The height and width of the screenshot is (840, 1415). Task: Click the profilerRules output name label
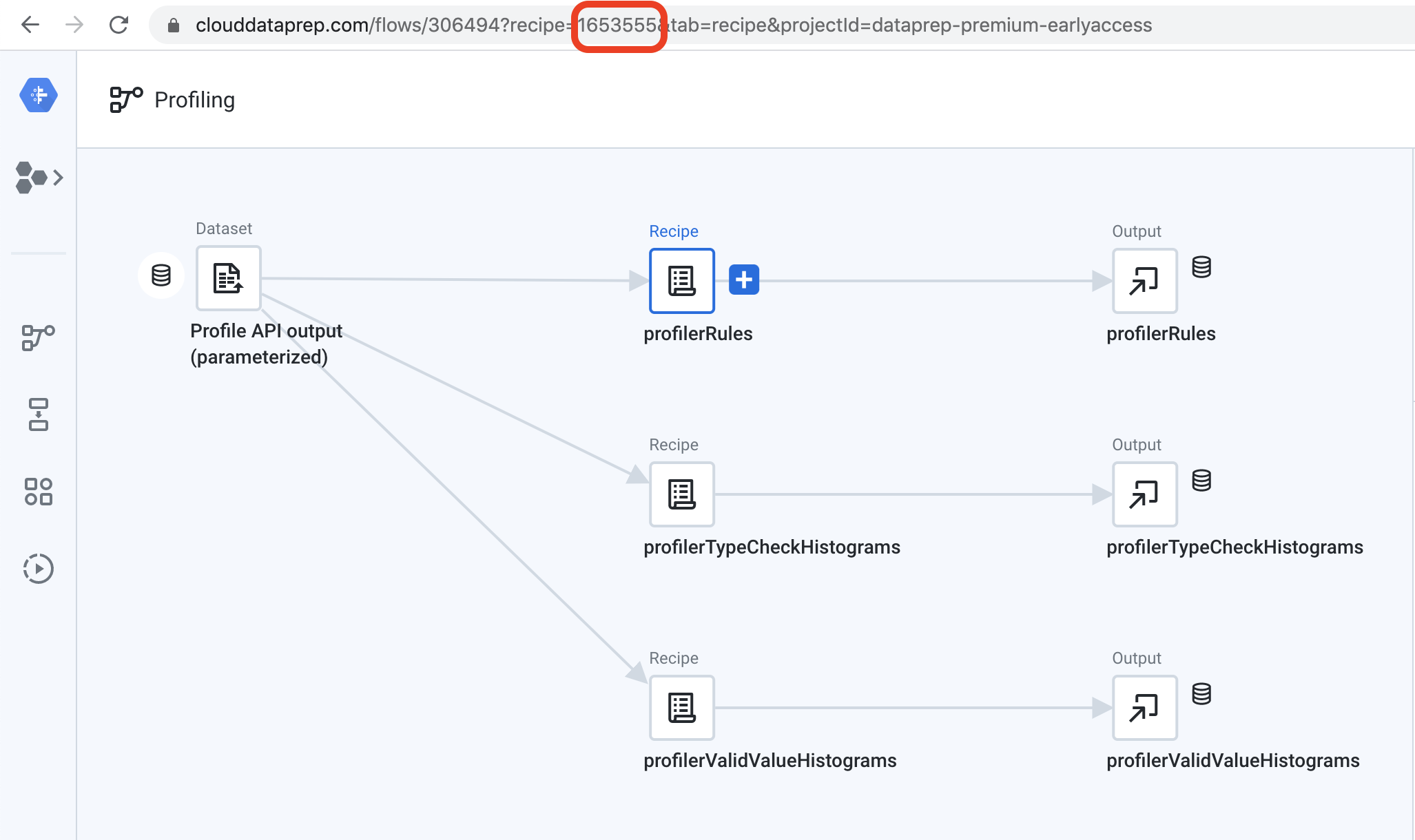point(1161,334)
